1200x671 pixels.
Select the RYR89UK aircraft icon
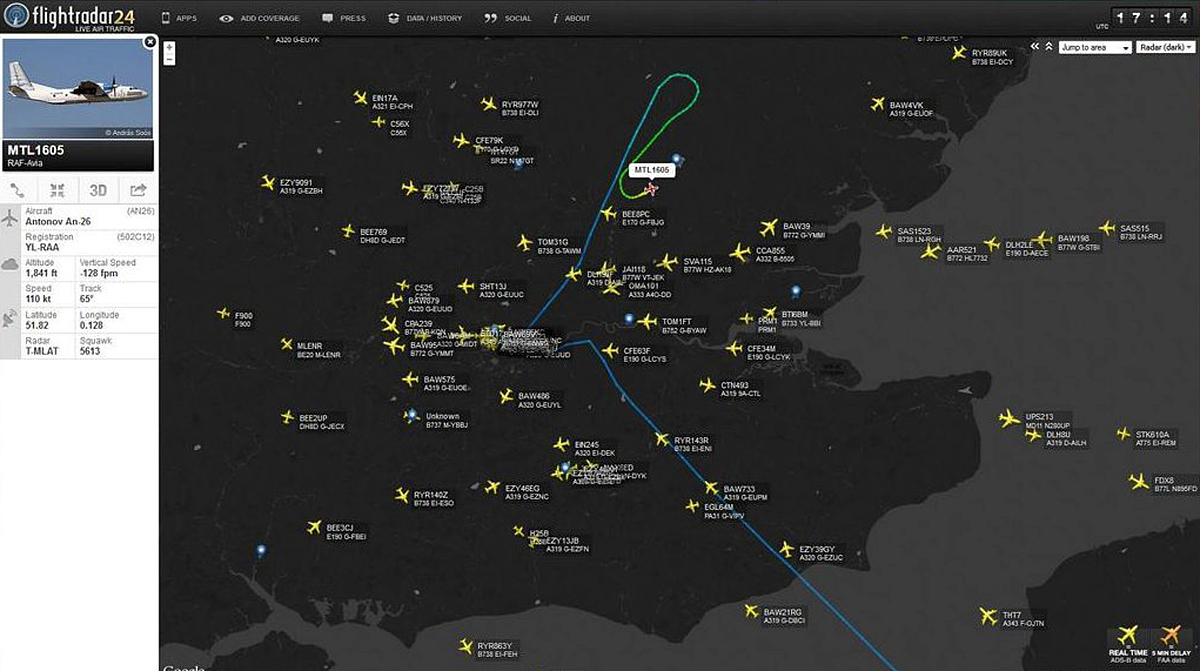pos(960,52)
